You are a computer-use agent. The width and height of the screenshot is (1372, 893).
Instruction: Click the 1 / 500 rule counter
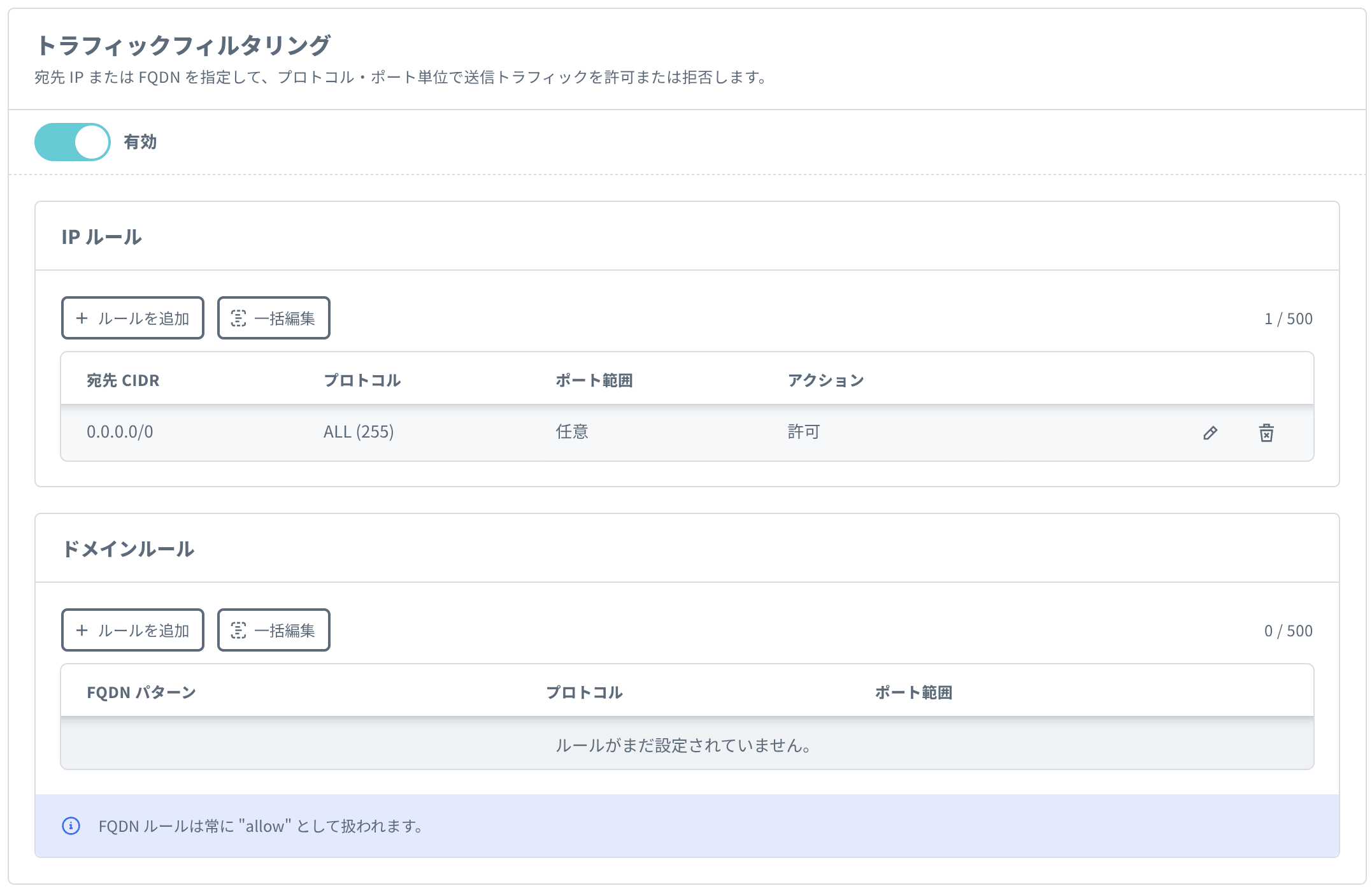tap(1289, 318)
